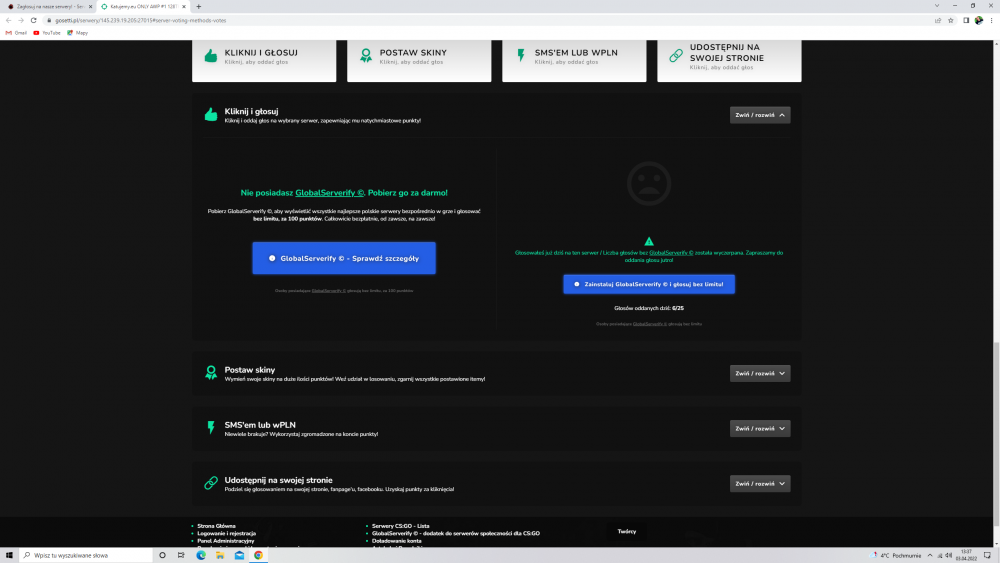Open the Doładowanie konta footer link

click(397, 541)
